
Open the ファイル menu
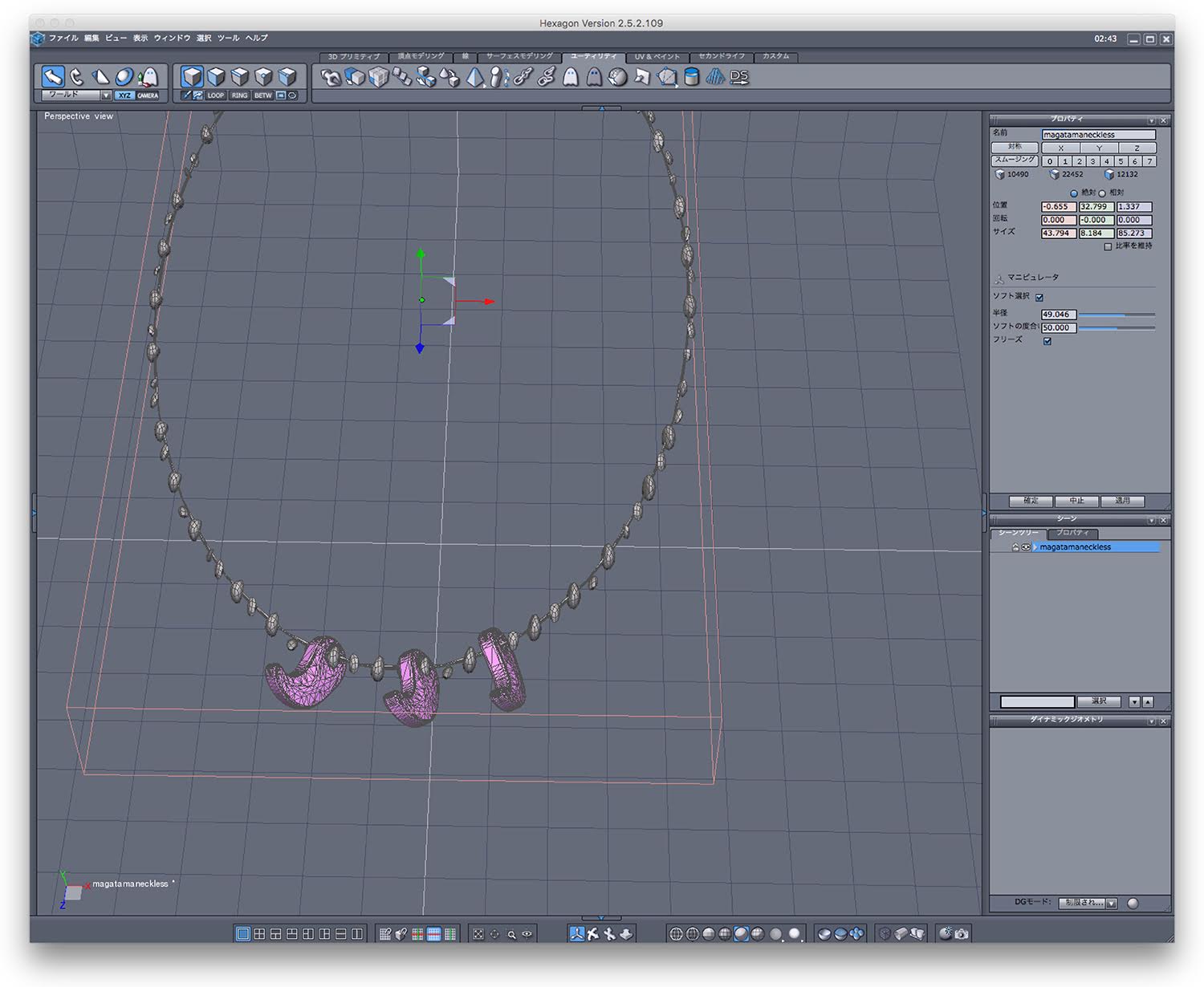coord(63,38)
